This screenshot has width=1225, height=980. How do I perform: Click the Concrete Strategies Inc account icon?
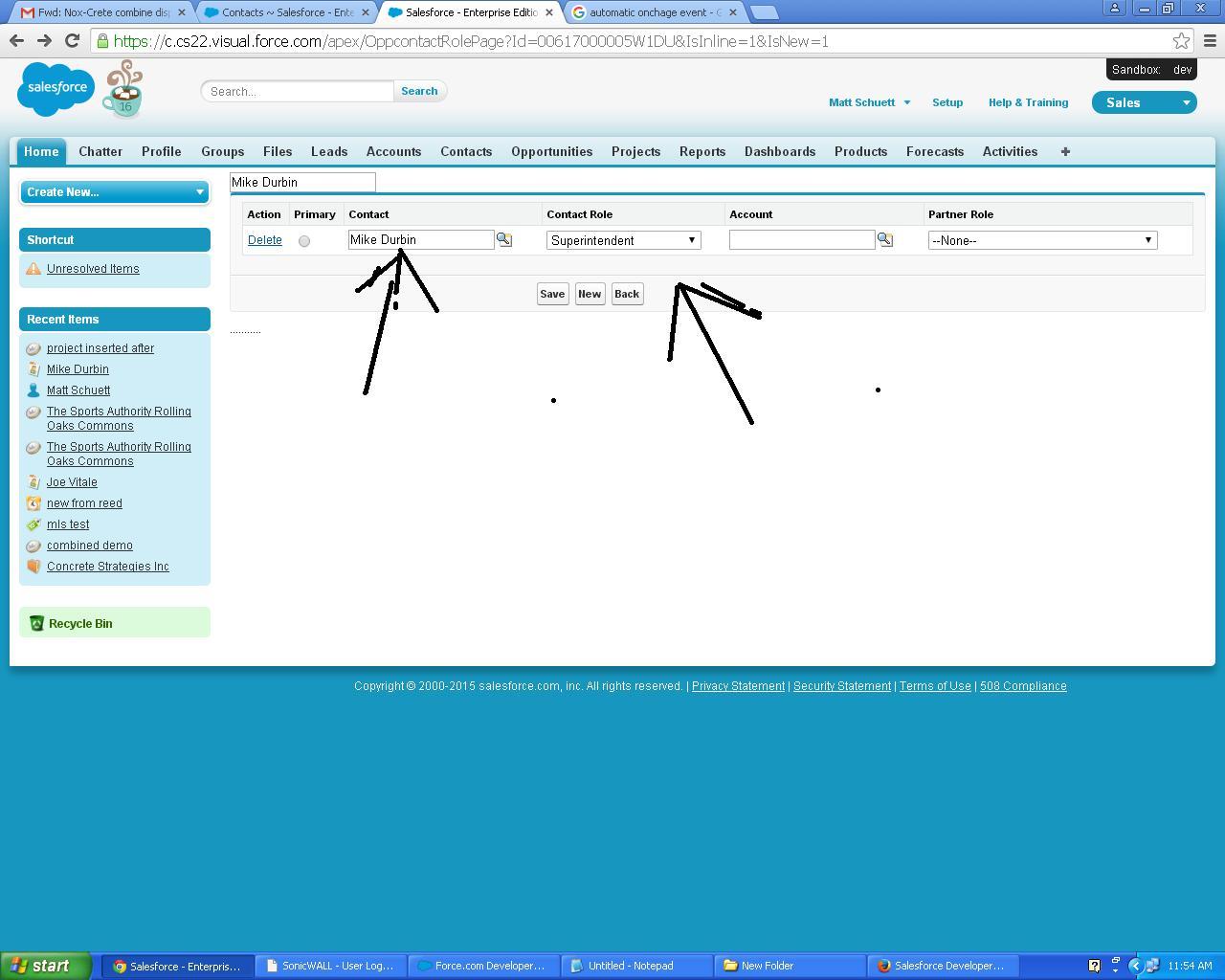33,567
